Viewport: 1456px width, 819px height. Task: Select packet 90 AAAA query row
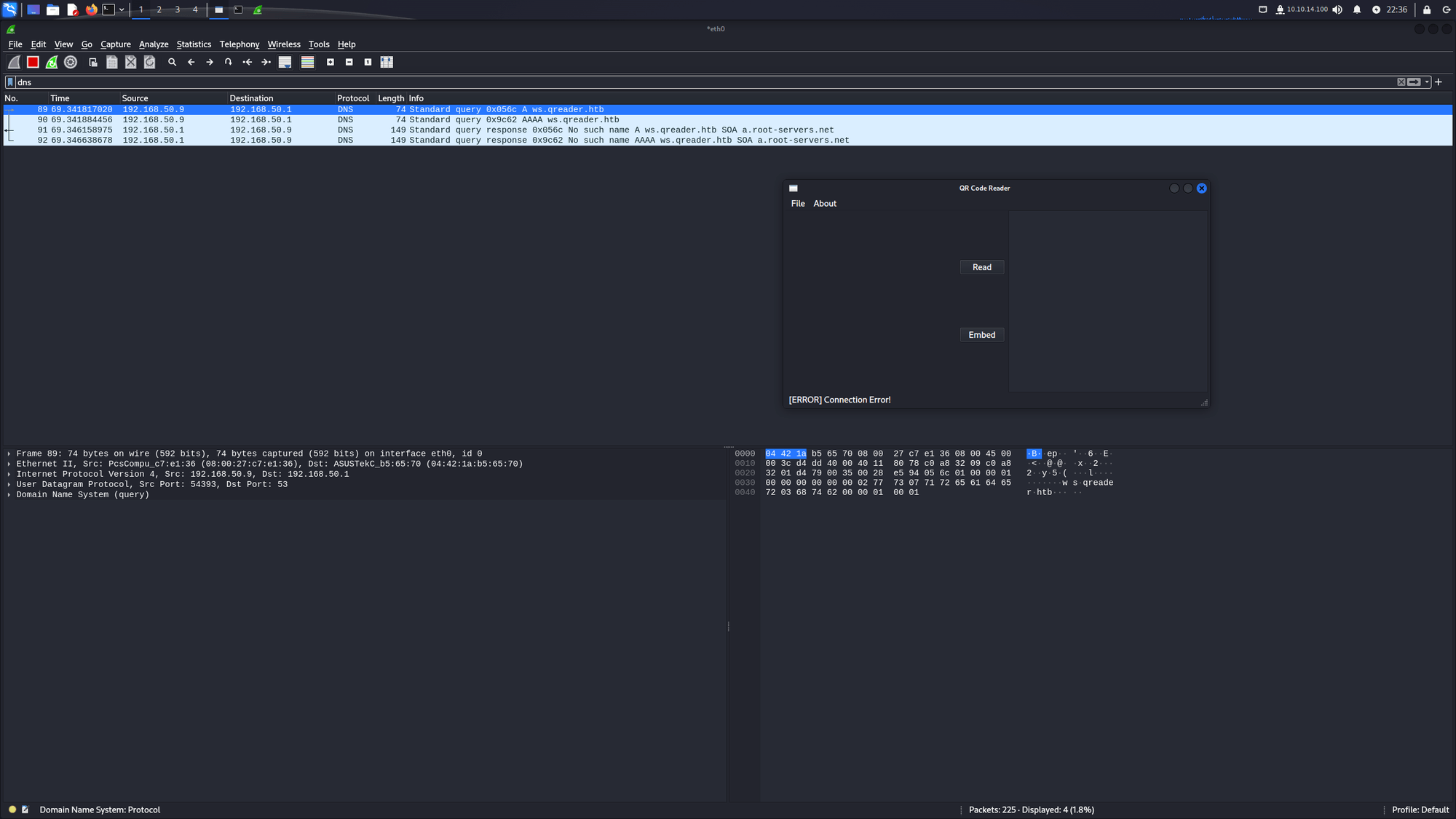pyautogui.click(x=727, y=119)
